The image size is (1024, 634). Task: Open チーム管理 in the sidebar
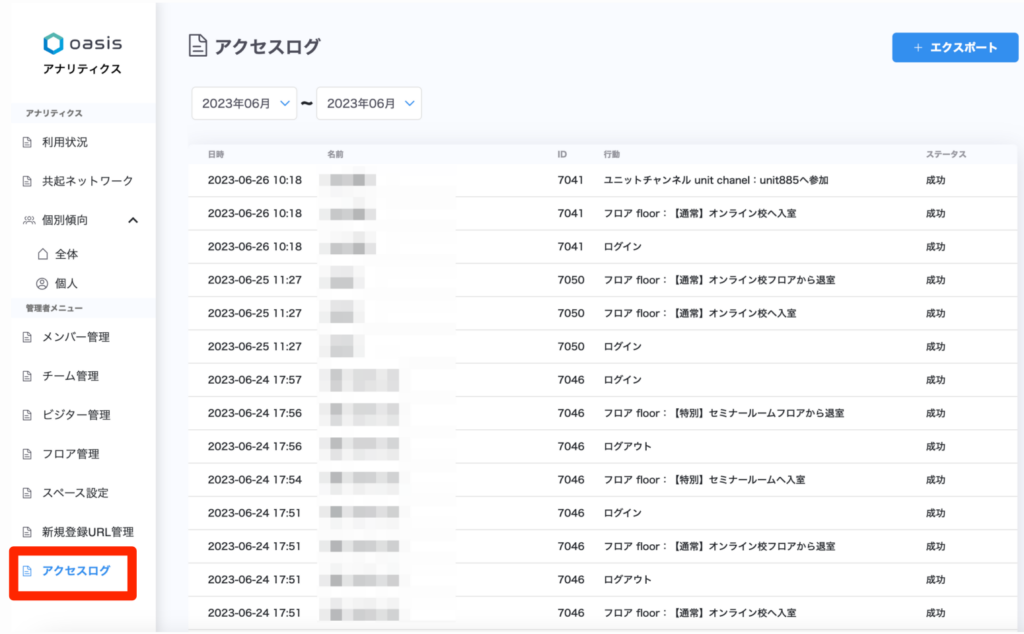(70, 376)
